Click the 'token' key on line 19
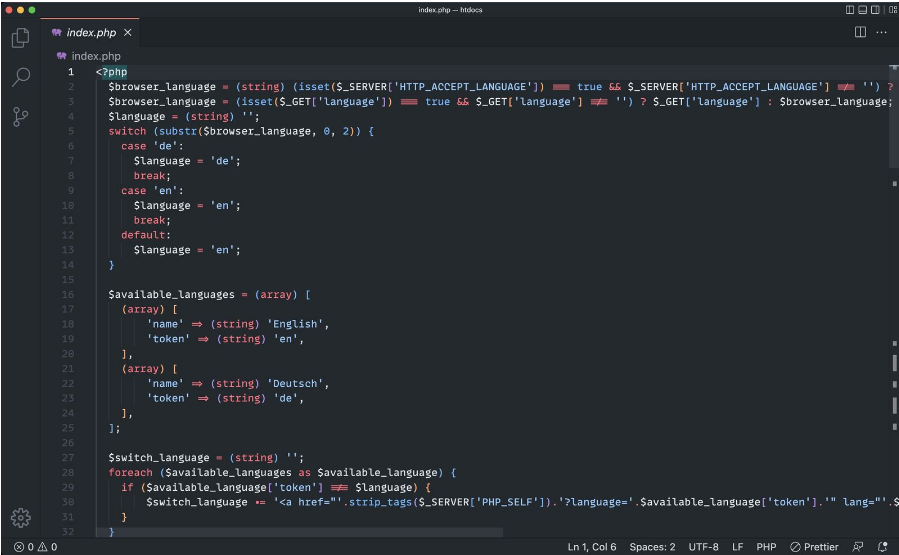Screen dimensions: 899x555 [169, 339]
